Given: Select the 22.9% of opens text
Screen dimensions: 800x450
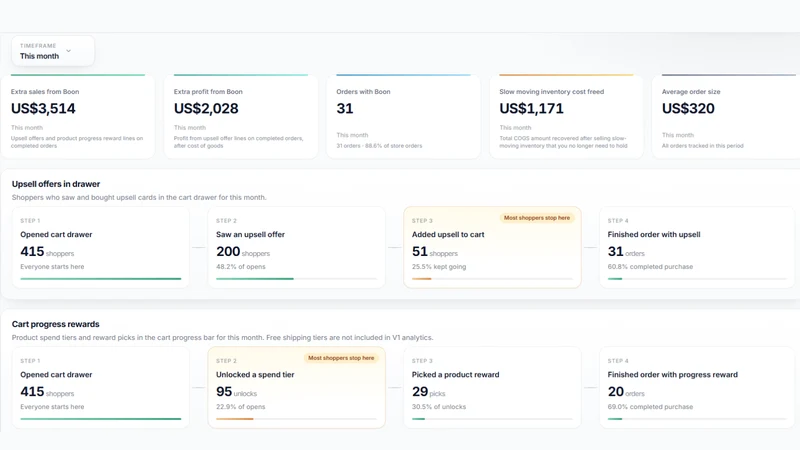Looking at the screenshot, I should click(x=241, y=407).
